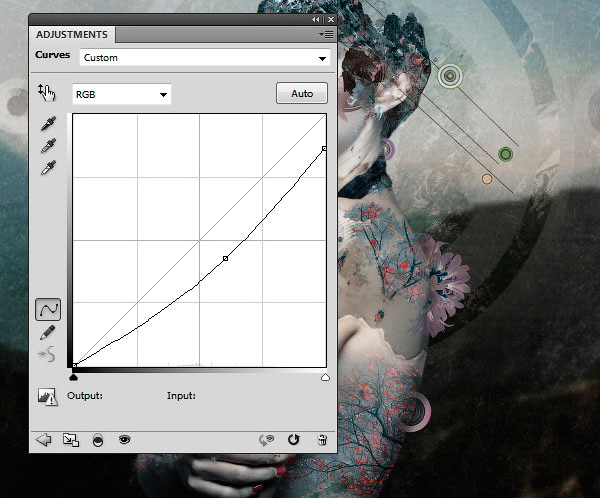Click the smooth curve values icon
The image size is (600, 498).
[47, 354]
